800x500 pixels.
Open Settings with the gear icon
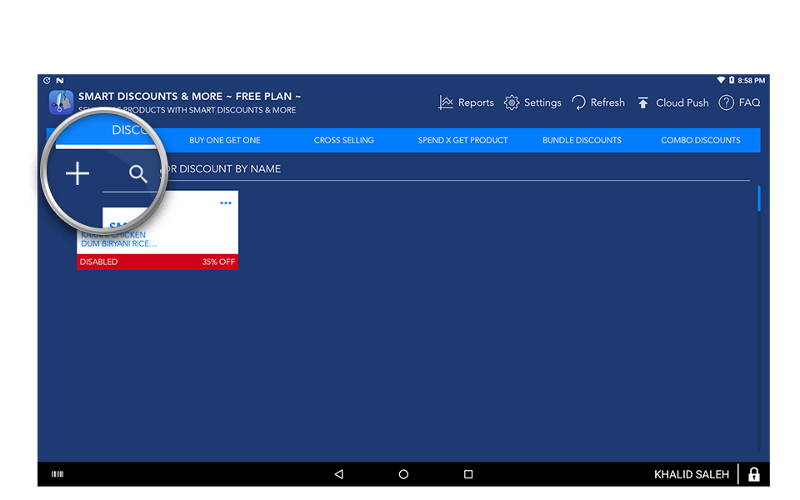pos(532,103)
